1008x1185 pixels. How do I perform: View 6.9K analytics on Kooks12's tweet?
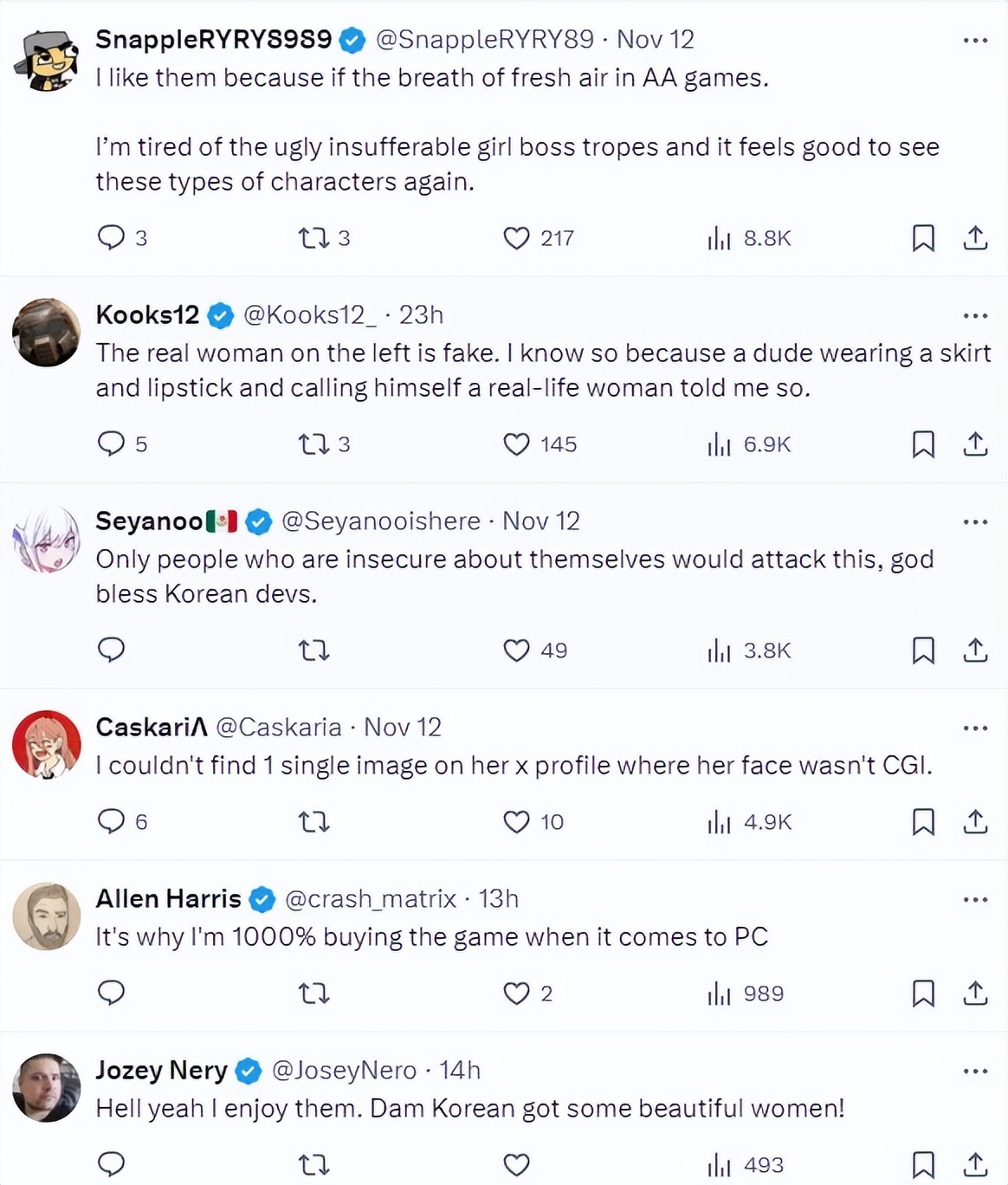[750, 444]
